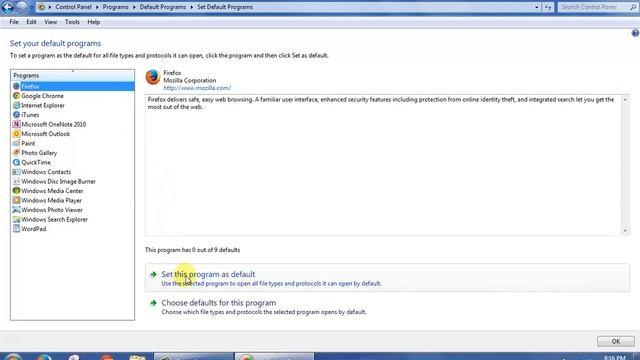Click the refresh button beside address bar
Viewport: 640px width, 360px height.
548,7
